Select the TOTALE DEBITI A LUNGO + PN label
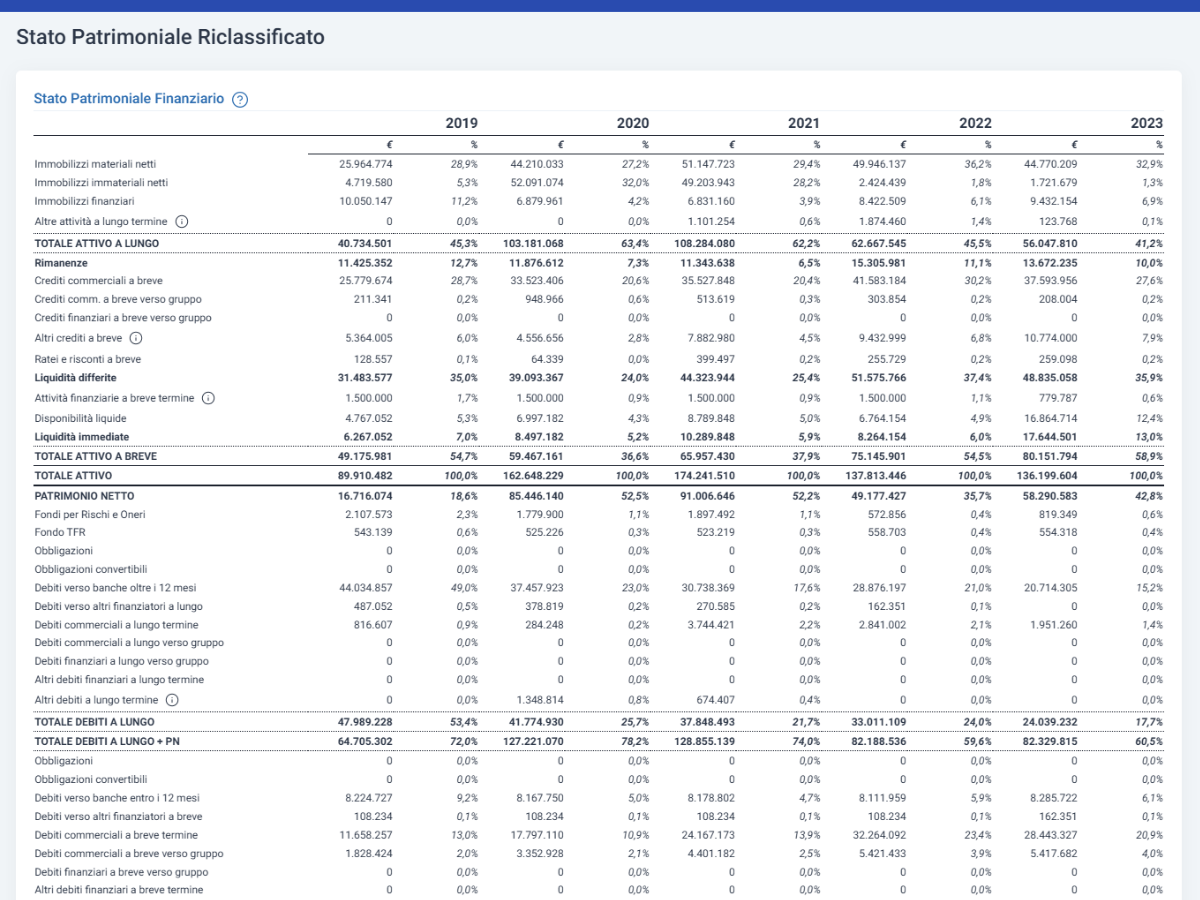Image resolution: width=1200 pixels, height=900 pixels. (x=108, y=741)
